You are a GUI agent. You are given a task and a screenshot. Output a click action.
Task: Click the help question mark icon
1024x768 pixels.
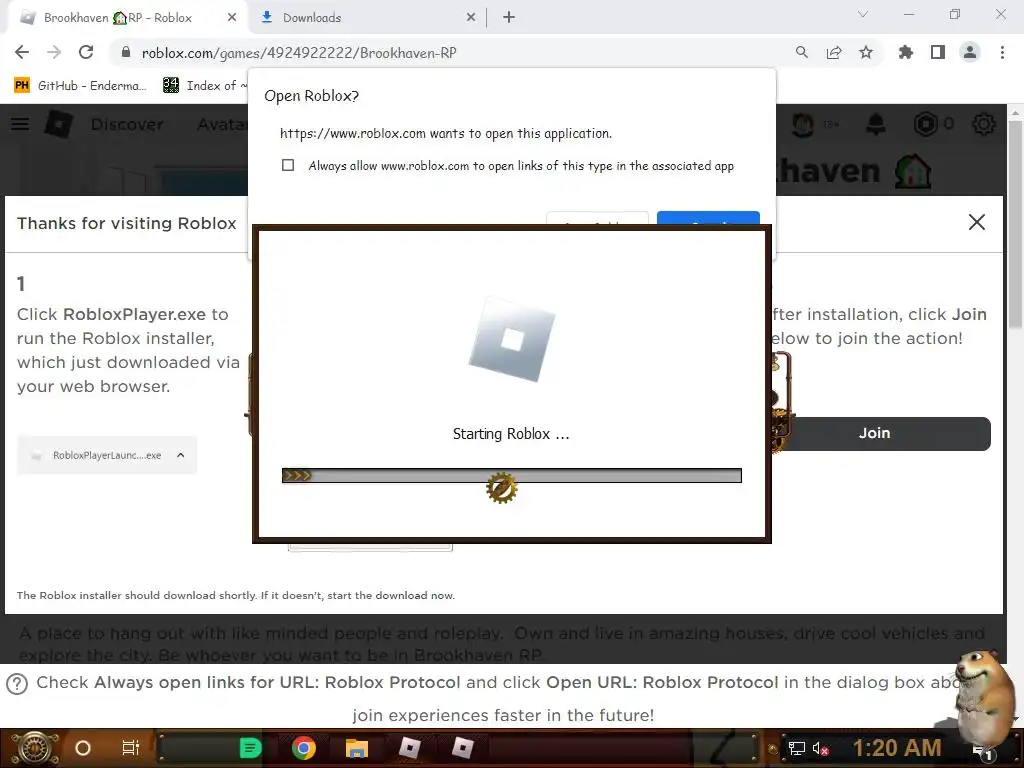pyautogui.click(x=17, y=684)
